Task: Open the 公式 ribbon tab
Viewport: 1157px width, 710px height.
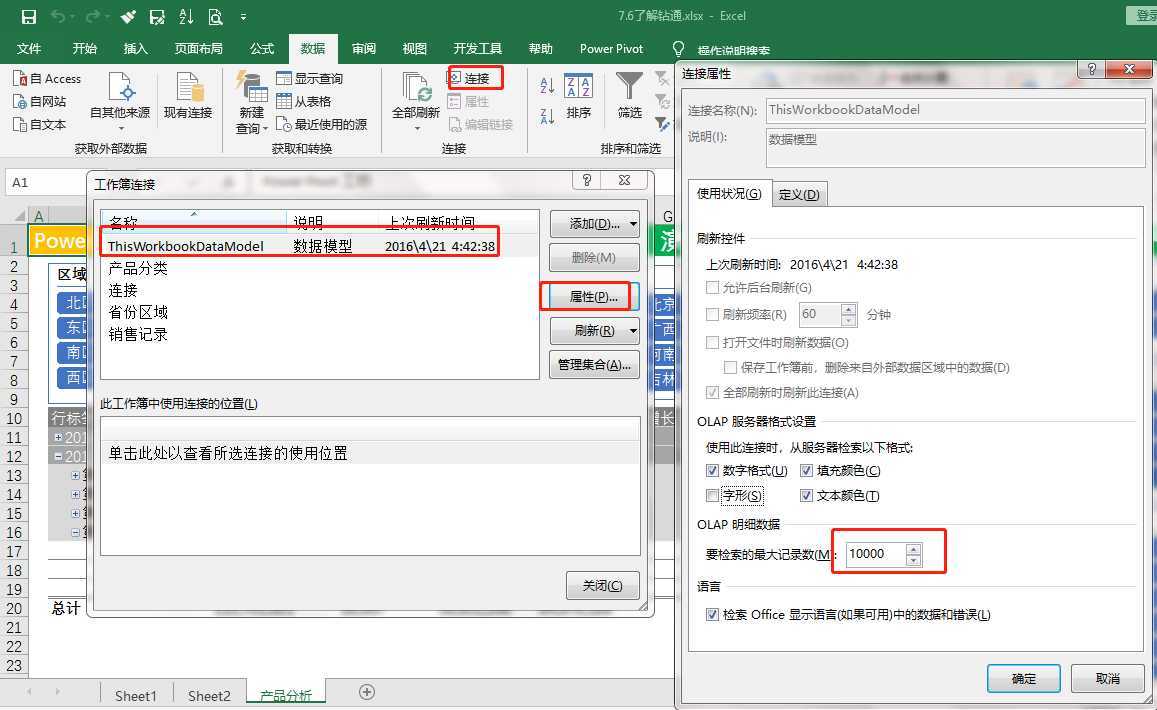Action: [x=261, y=49]
